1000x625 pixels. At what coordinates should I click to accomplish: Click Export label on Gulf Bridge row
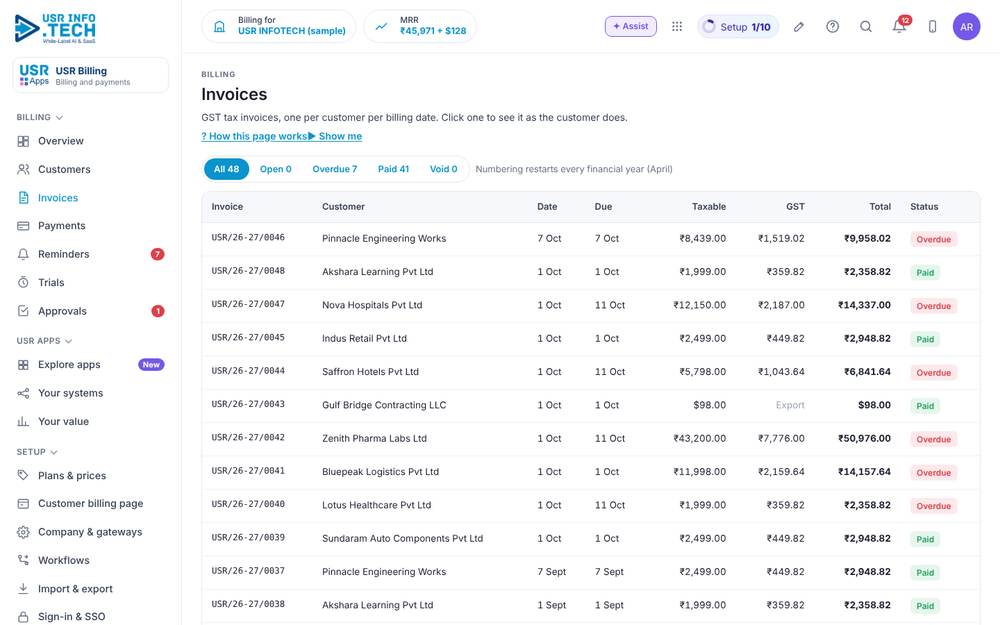[790, 405]
